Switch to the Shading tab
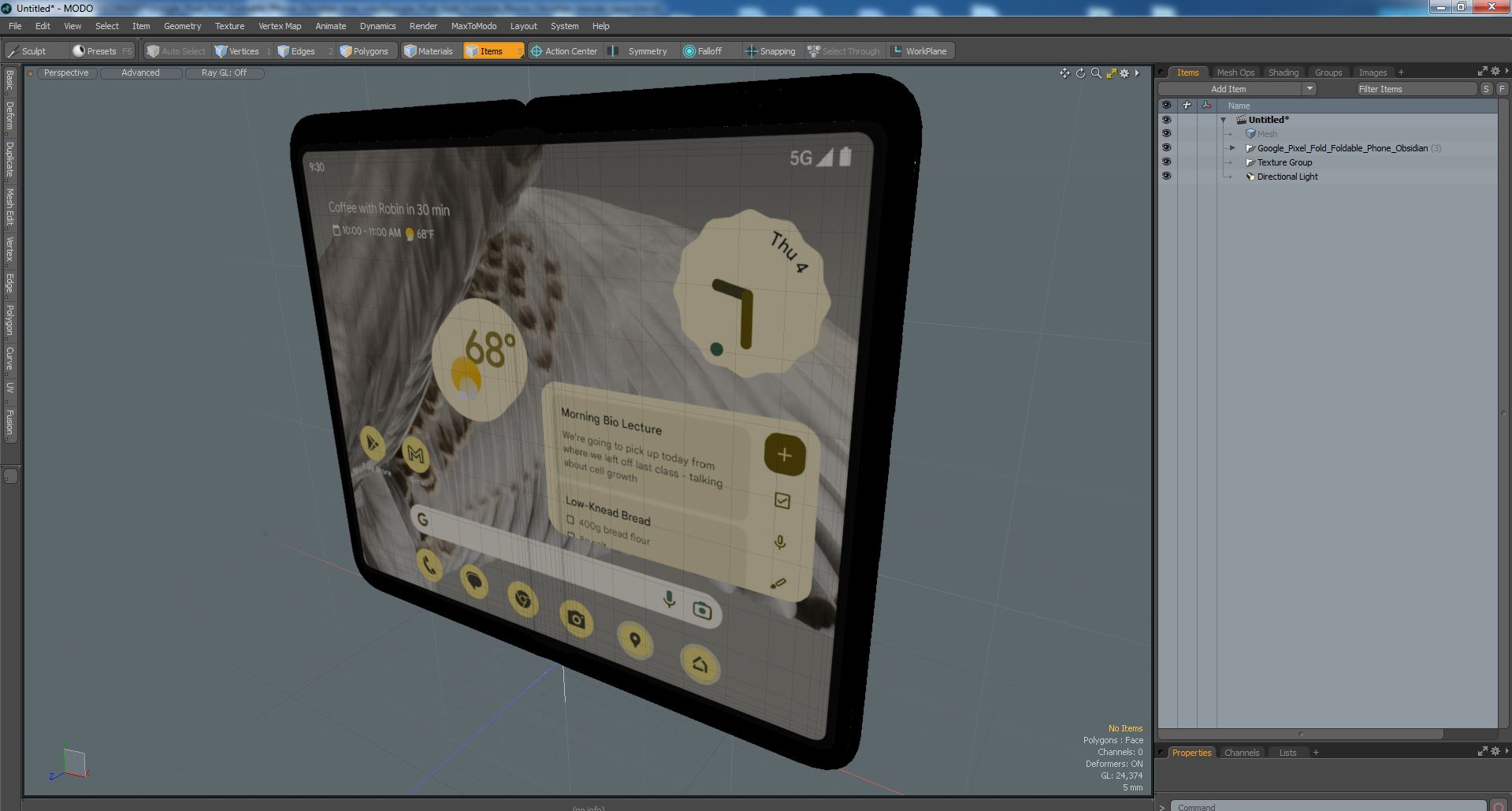The image size is (1512, 811). pos(1283,73)
